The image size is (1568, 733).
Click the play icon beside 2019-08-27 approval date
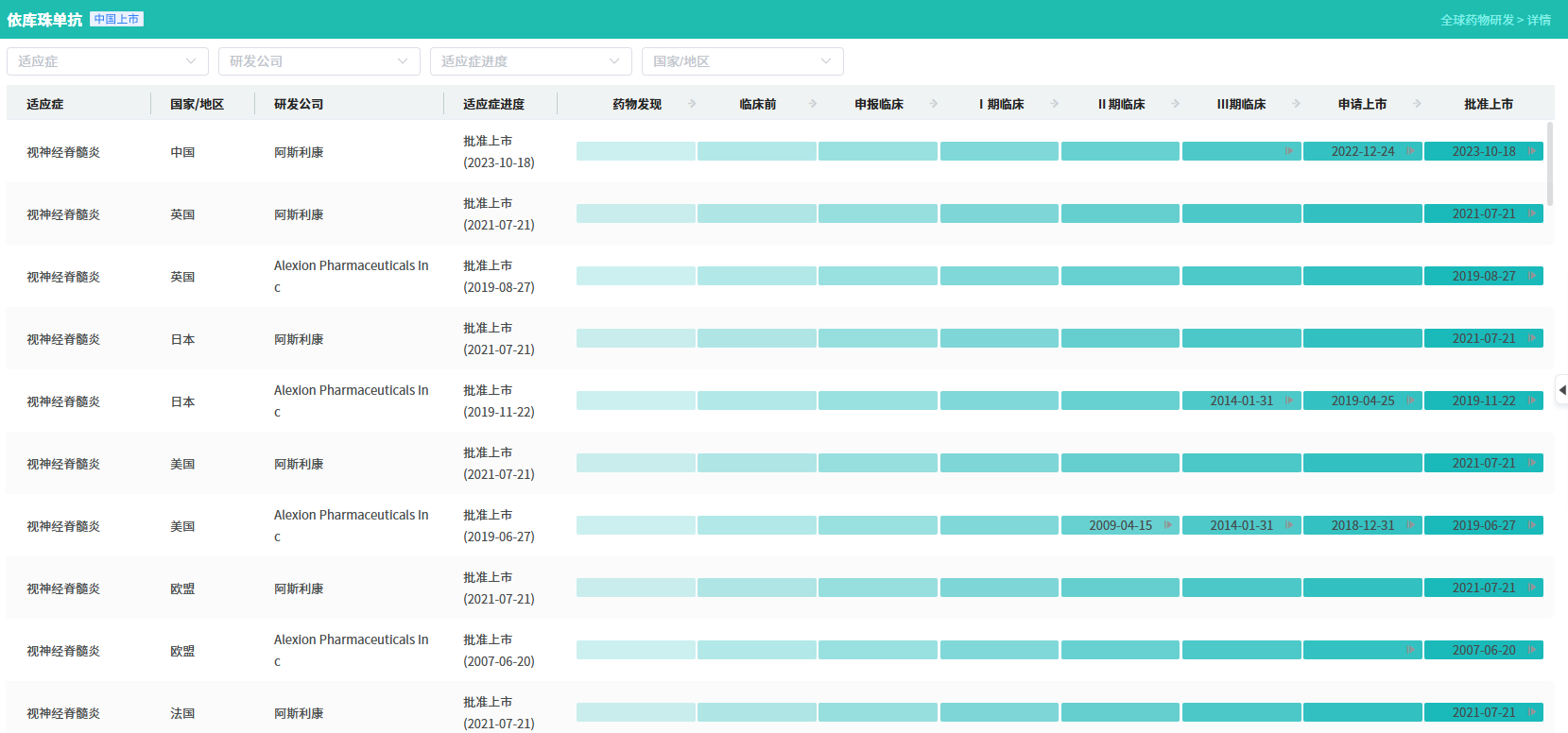[x=1531, y=276]
